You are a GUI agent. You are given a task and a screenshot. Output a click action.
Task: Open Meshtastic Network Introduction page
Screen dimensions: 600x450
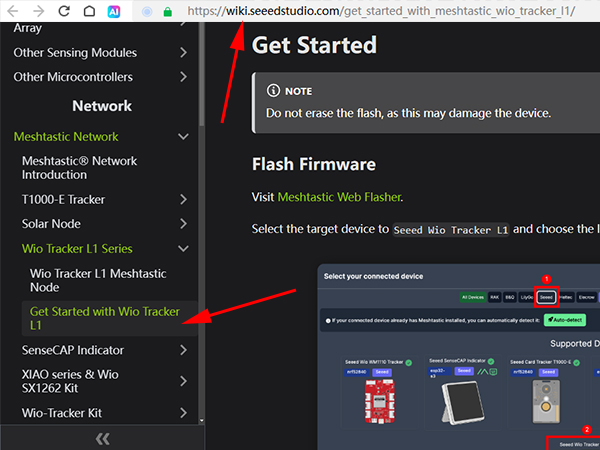[79, 167]
